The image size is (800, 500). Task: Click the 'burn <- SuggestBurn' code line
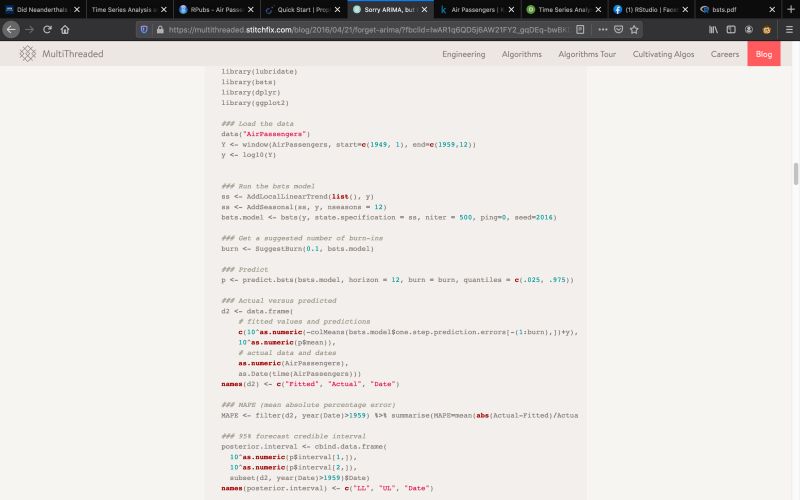pos(297,248)
